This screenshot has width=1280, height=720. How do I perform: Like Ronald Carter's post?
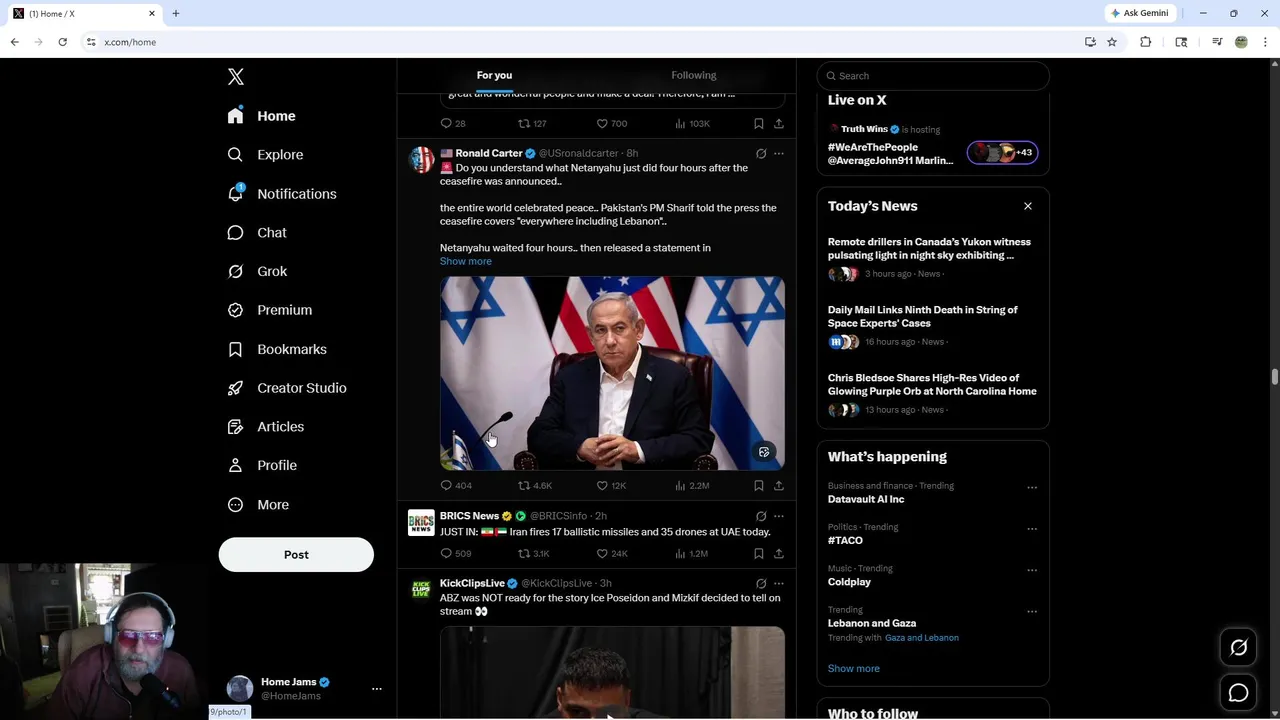click(611, 486)
